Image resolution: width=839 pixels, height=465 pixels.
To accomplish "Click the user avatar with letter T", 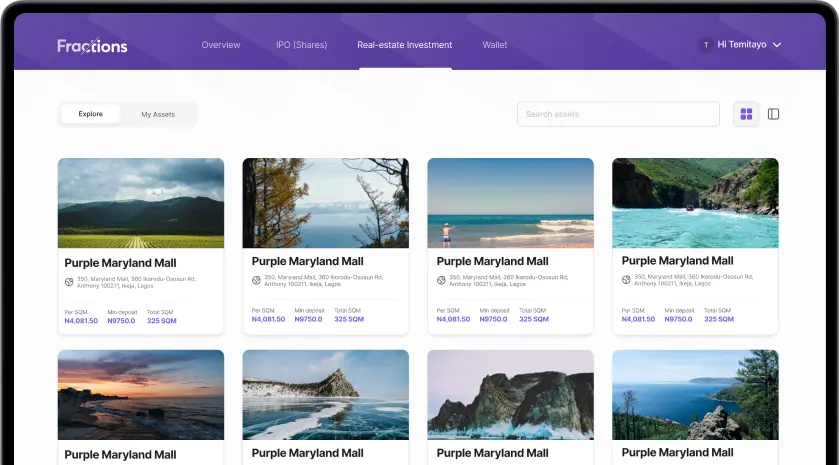I will click(x=706, y=45).
